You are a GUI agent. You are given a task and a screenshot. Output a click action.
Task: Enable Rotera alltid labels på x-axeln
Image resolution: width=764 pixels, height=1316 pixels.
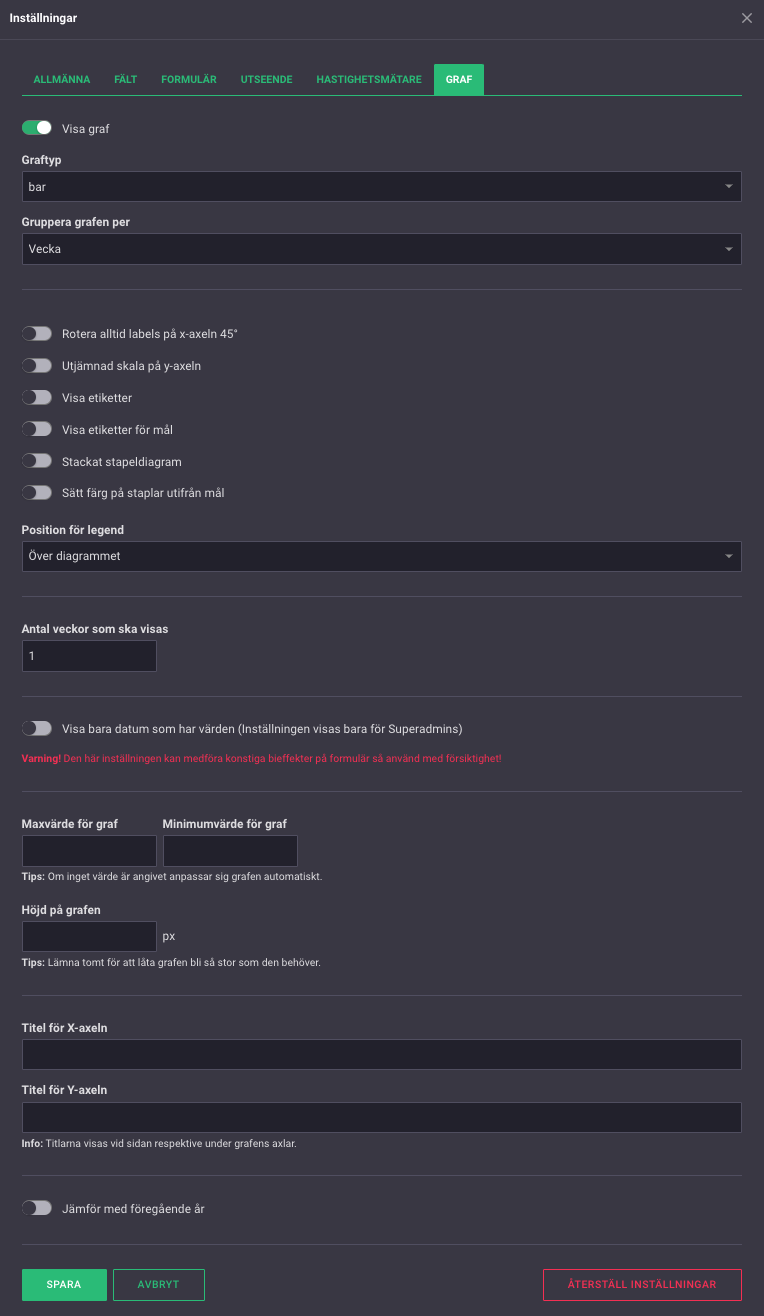[x=37, y=333]
